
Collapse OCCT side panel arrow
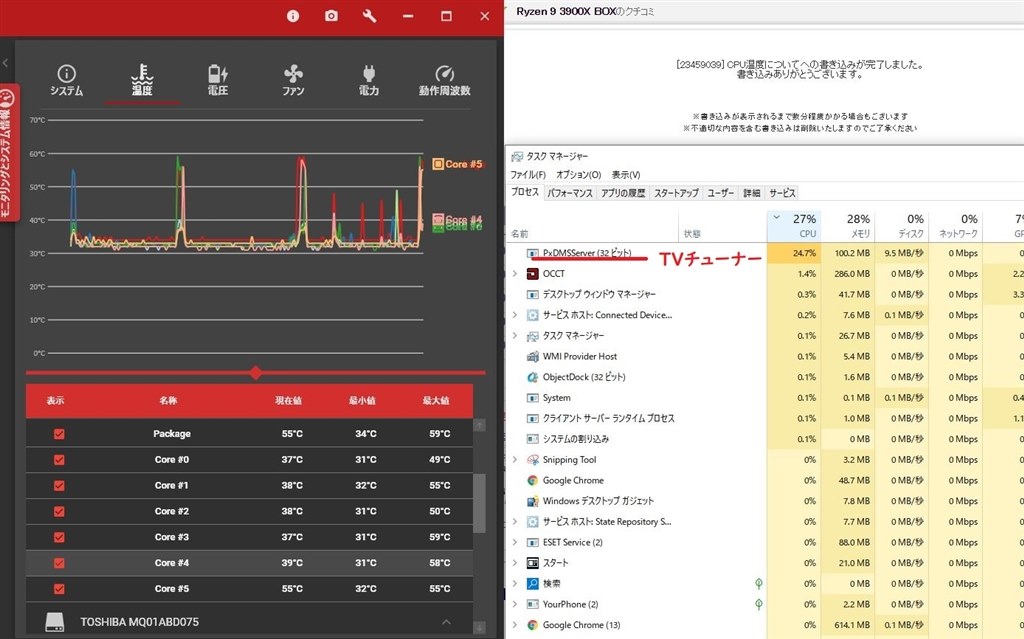(x=5, y=63)
